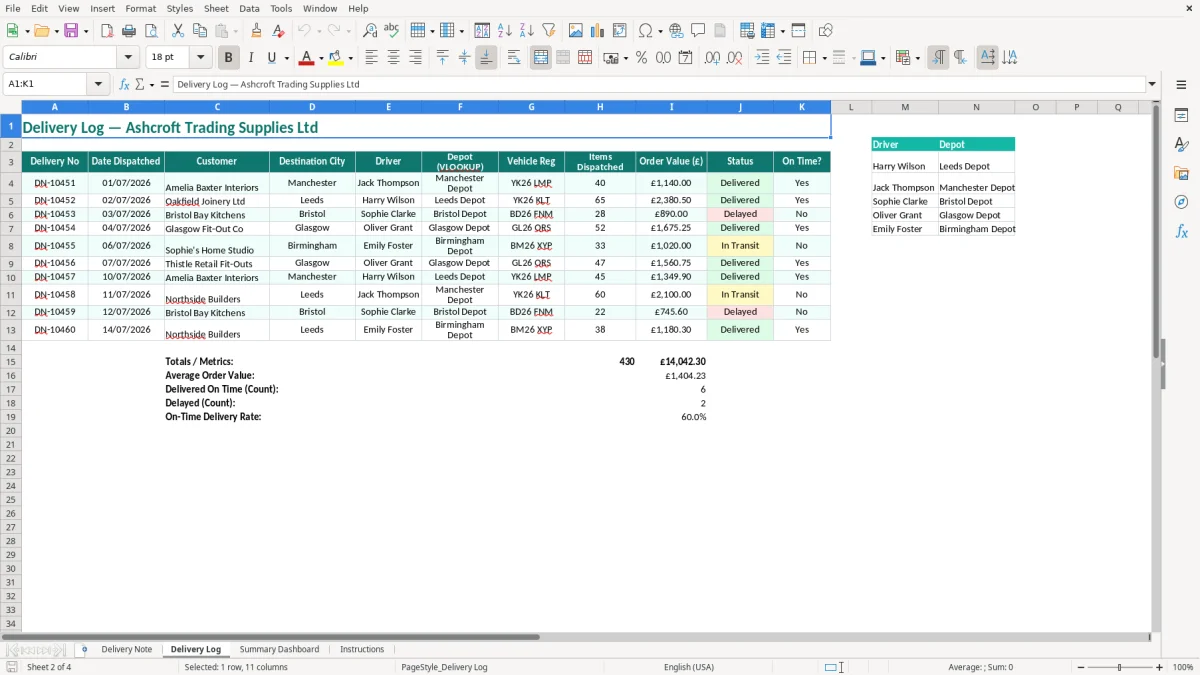Image resolution: width=1200 pixels, height=675 pixels.
Task: Copy the selection
Action: click(x=200, y=31)
